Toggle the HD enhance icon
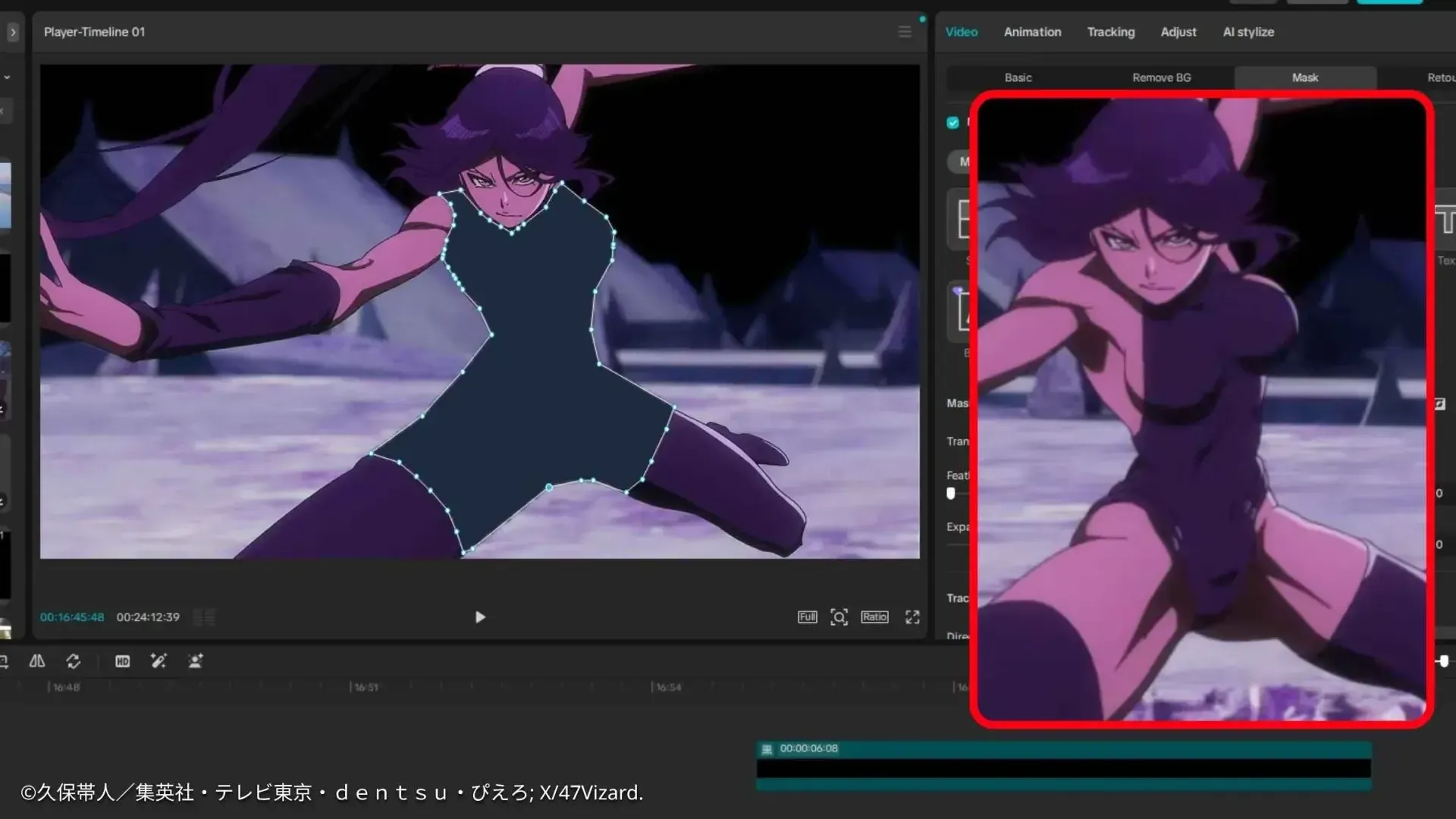This screenshot has width=1456, height=819. [122, 661]
